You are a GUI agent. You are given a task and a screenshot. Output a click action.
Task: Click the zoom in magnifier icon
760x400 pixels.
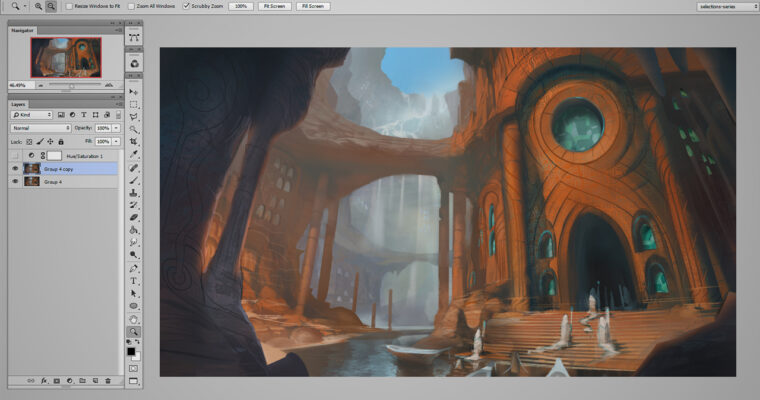coord(38,6)
